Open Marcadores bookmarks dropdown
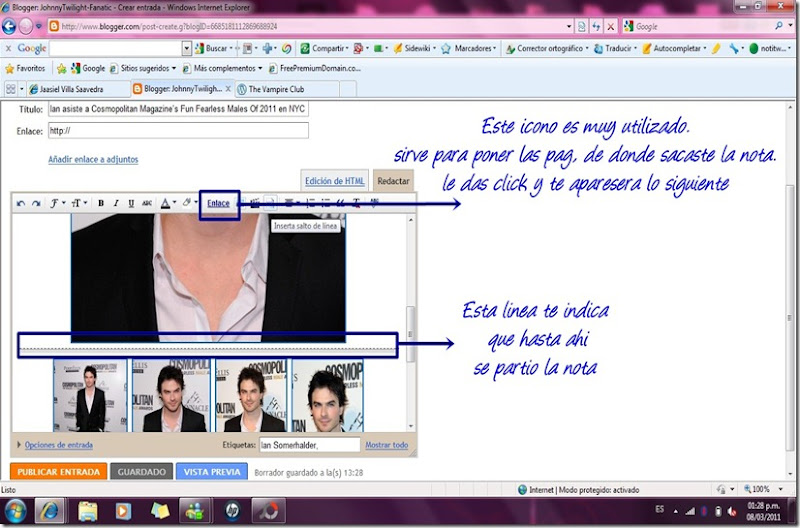The image size is (800, 528). tap(468, 48)
